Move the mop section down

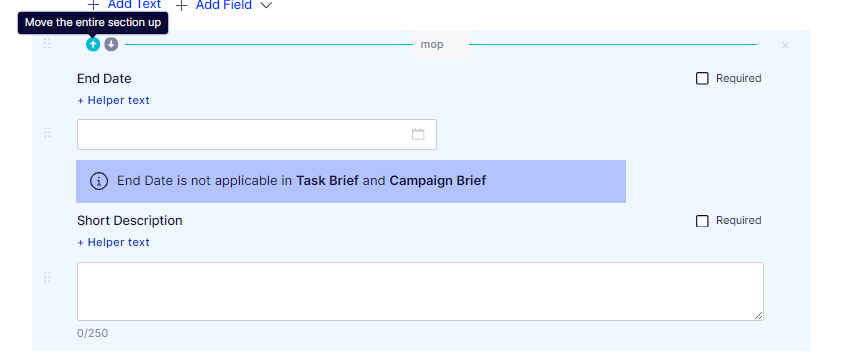click(x=111, y=44)
